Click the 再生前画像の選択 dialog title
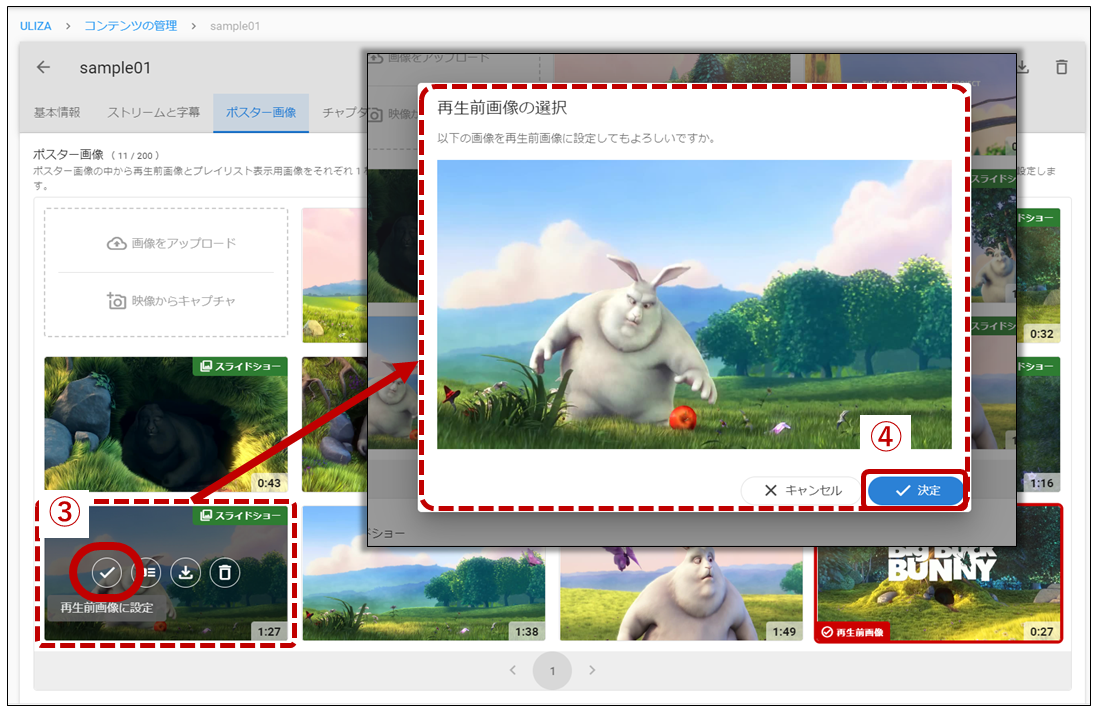Screen dimensions: 1096x708 pos(502,108)
